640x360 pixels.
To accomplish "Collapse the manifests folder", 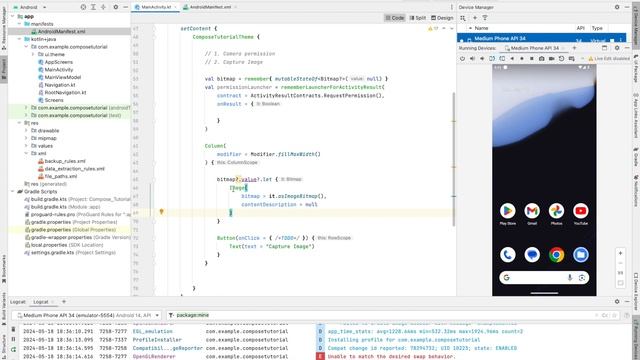I will 19,24.
